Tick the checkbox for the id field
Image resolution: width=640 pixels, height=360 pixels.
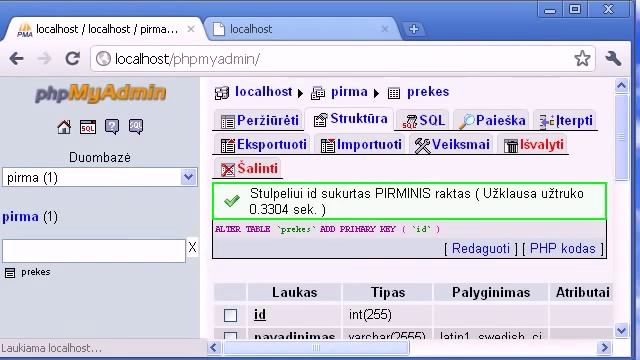tap(230, 315)
